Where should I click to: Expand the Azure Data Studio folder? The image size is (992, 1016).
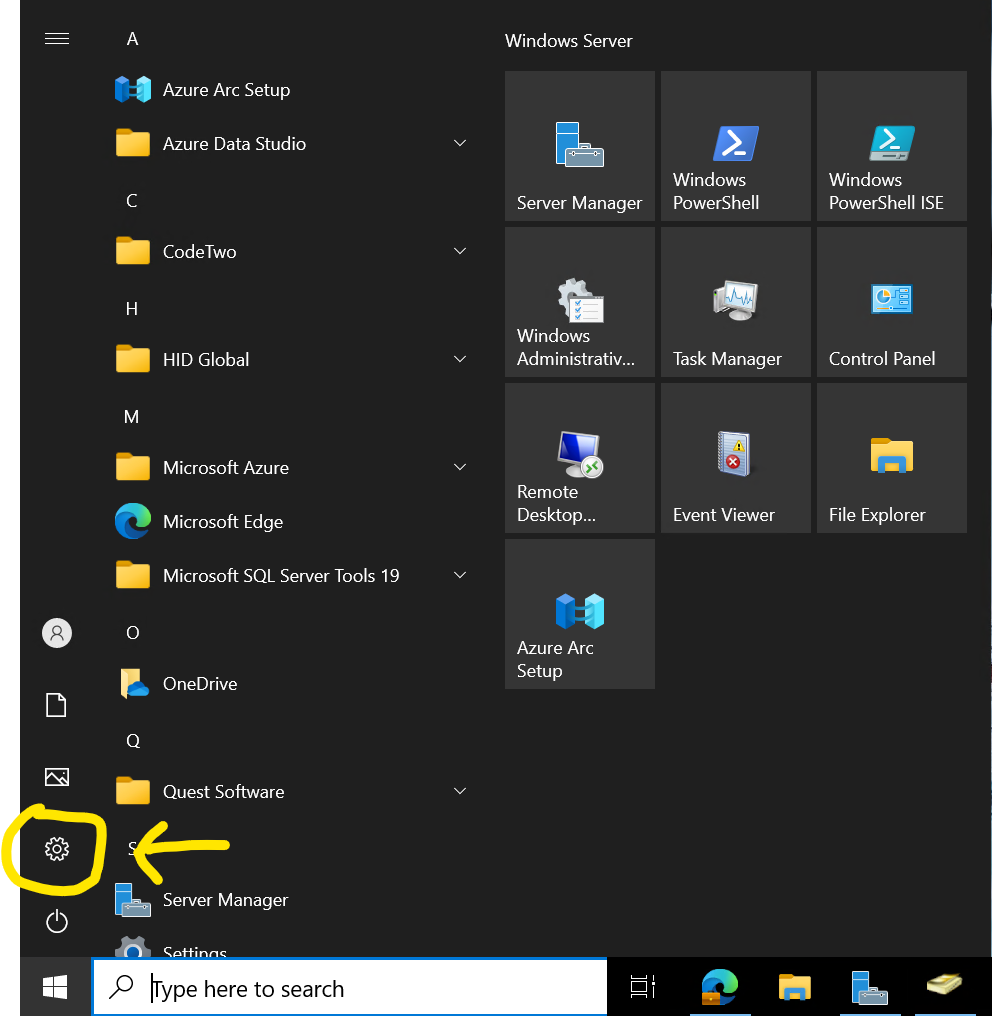[x=460, y=144]
